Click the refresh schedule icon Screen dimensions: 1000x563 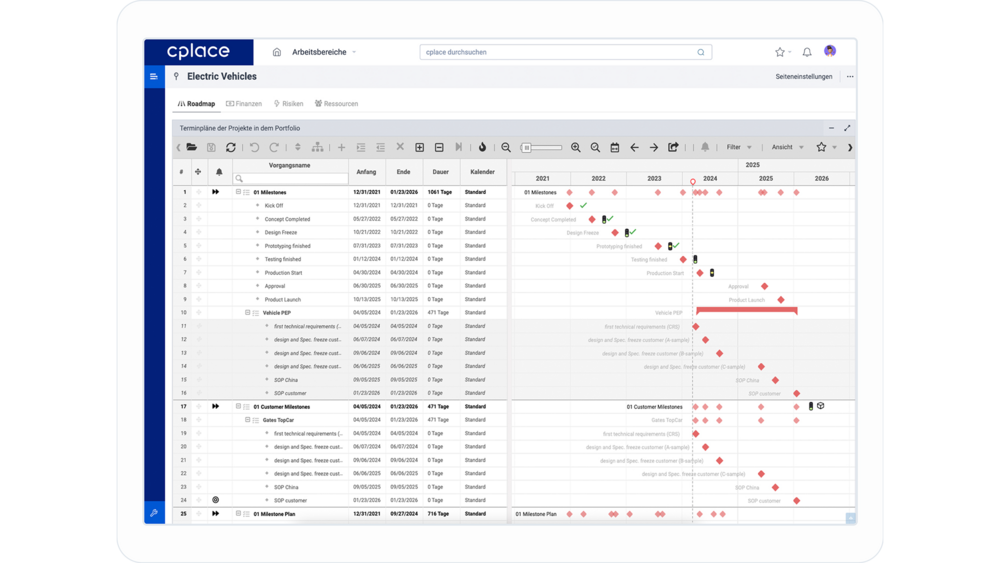(x=231, y=147)
